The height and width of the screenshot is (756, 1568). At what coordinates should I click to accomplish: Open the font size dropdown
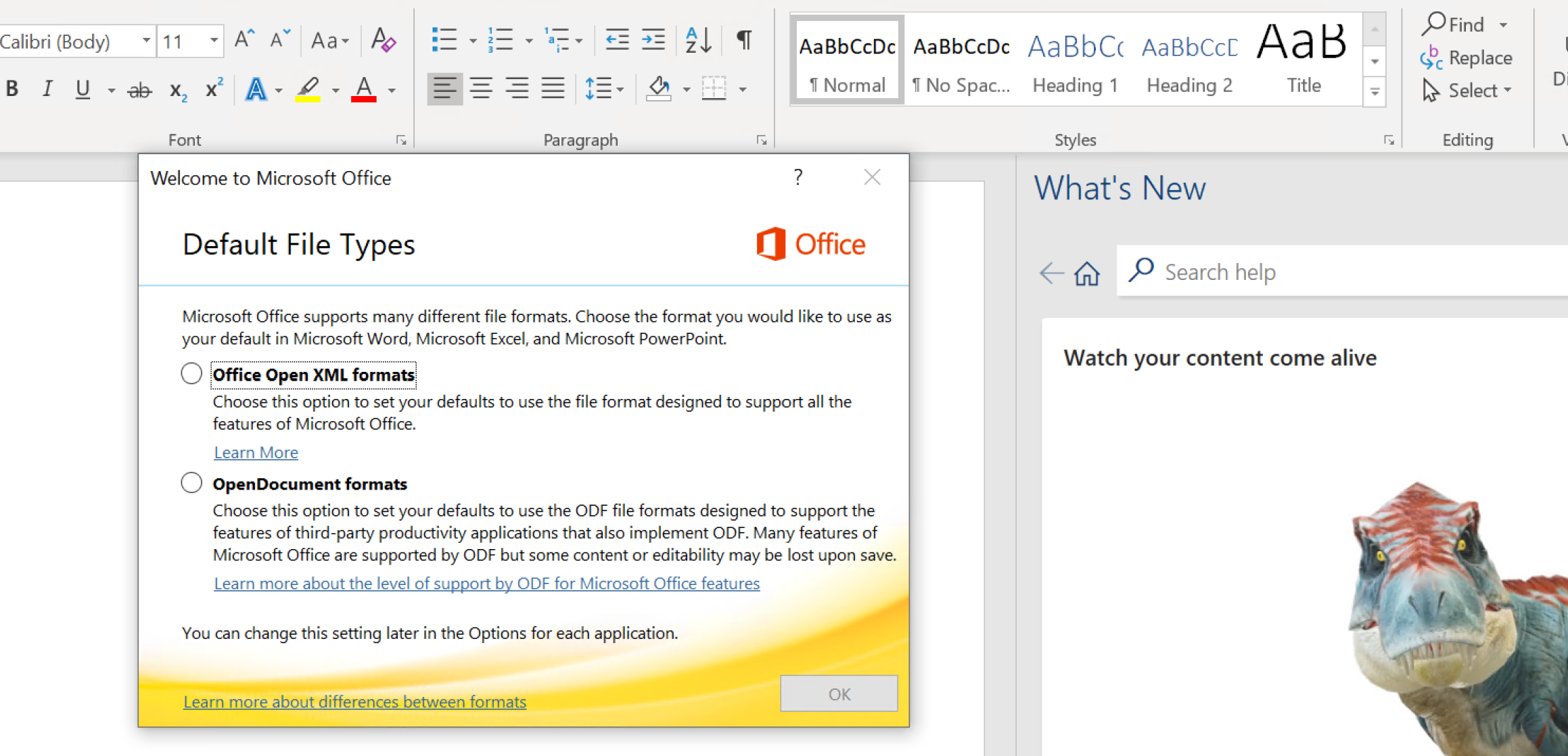(x=213, y=41)
